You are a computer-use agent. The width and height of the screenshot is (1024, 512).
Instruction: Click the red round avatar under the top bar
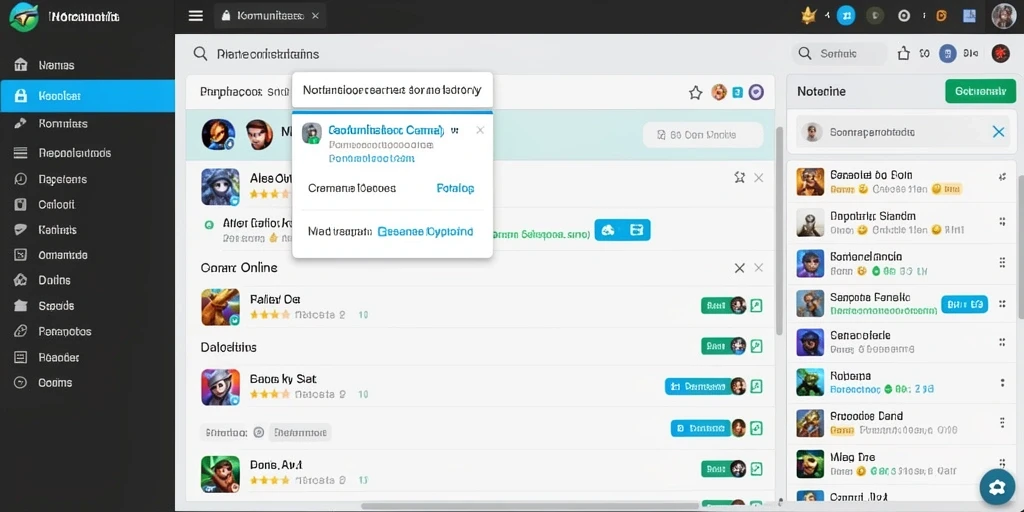coord(1000,54)
